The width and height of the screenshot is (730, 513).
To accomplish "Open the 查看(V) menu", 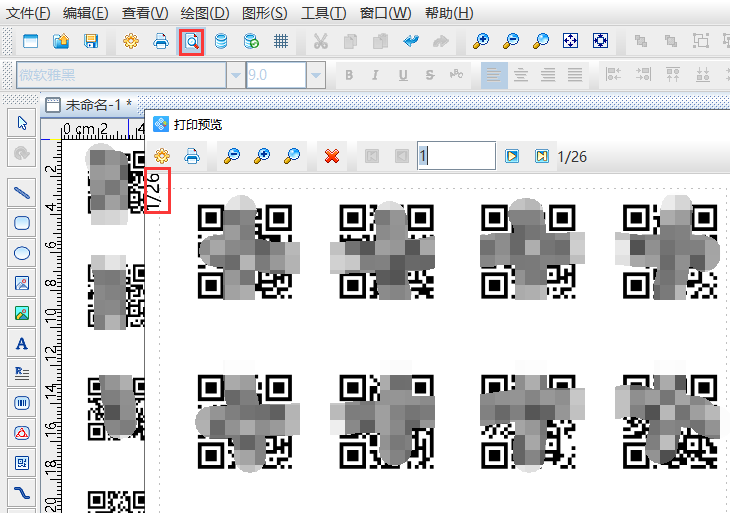I will 145,13.
